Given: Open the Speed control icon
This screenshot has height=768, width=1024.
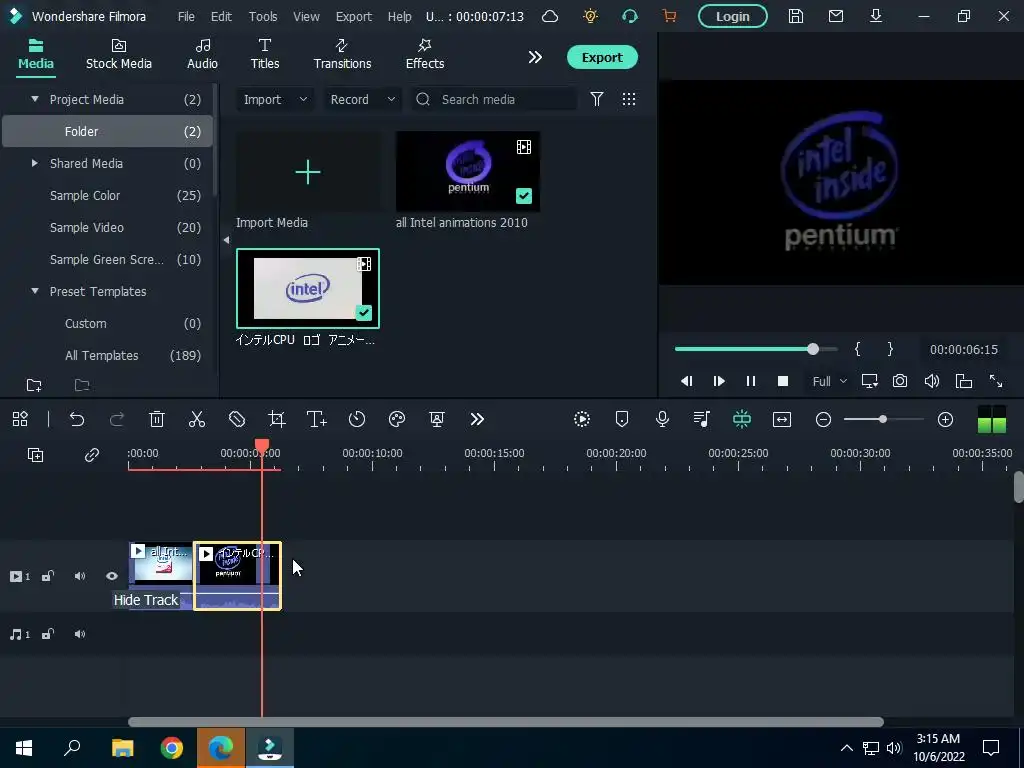Looking at the screenshot, I should coord(357,419).
